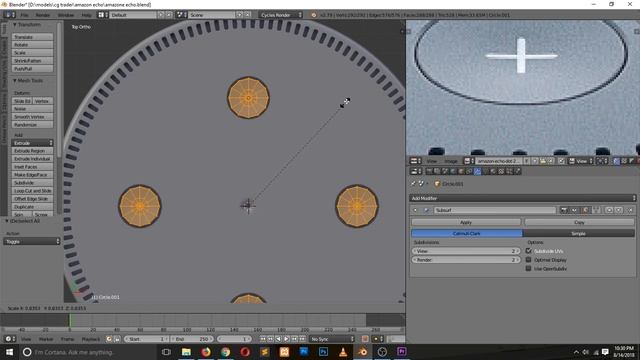Toggle Subsurf edit mode display icon
Screen dimensions: 640x360
click(585, 210)
